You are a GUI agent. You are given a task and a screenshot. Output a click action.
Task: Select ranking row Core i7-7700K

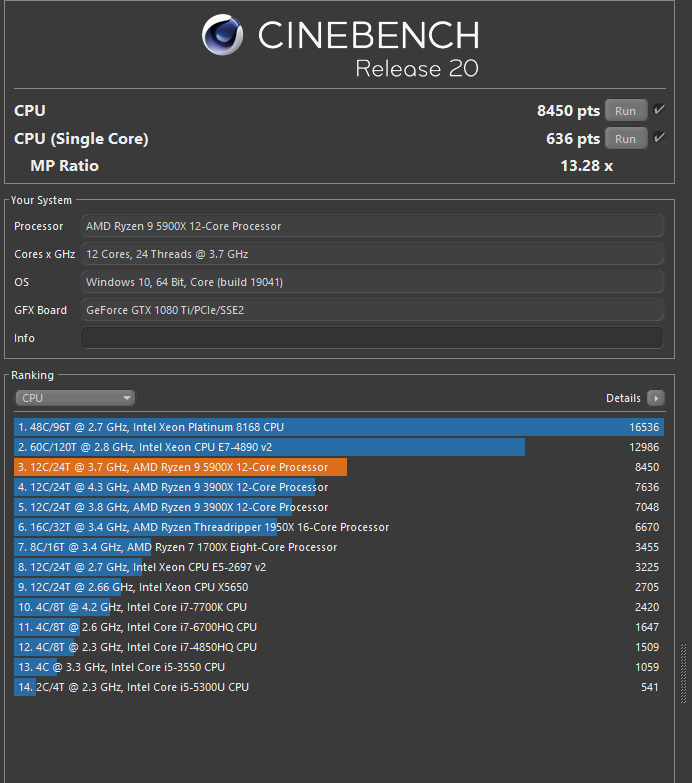point(339,607)
